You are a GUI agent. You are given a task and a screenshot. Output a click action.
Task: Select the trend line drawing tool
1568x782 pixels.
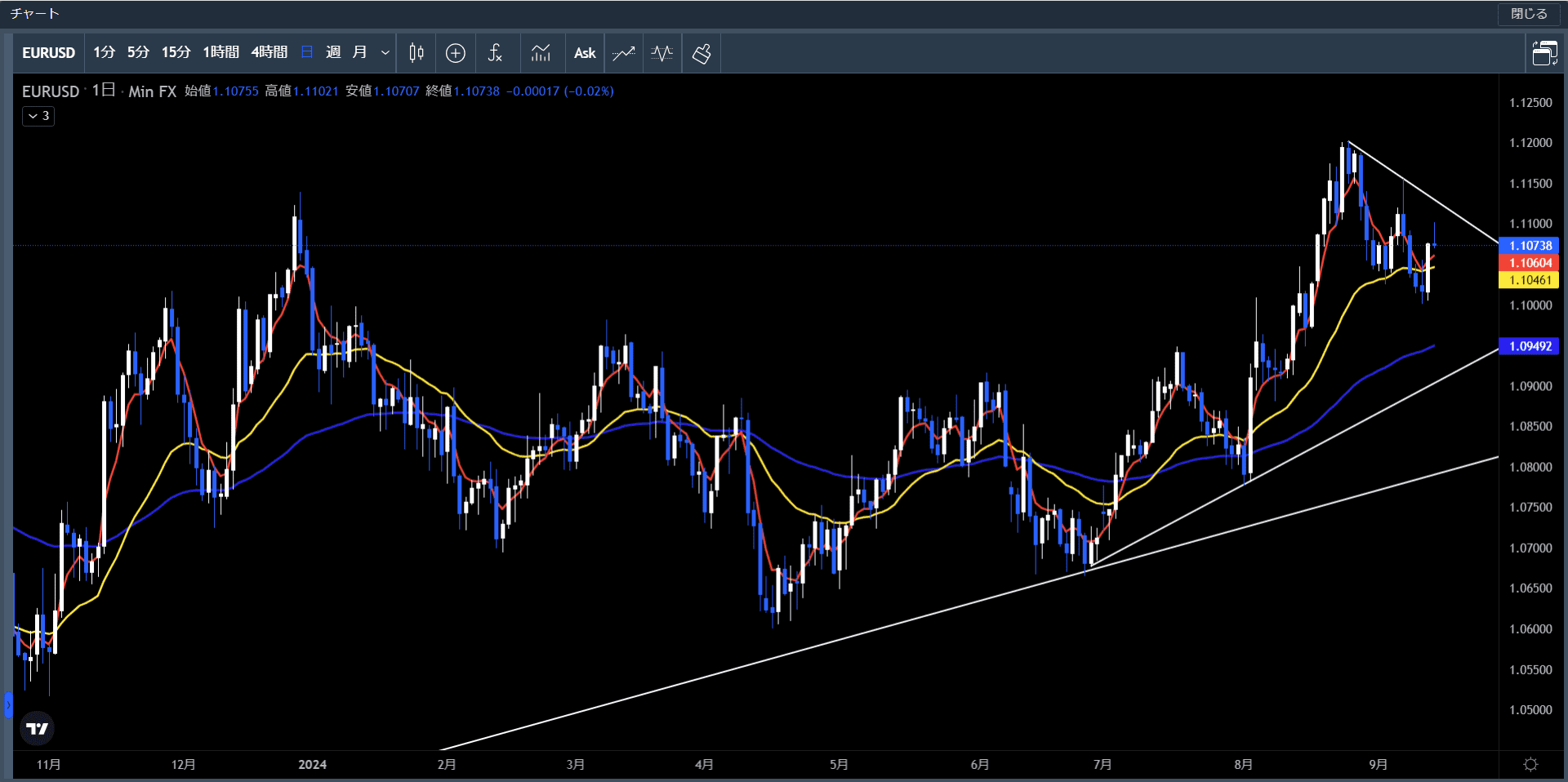tap(624, 53)
